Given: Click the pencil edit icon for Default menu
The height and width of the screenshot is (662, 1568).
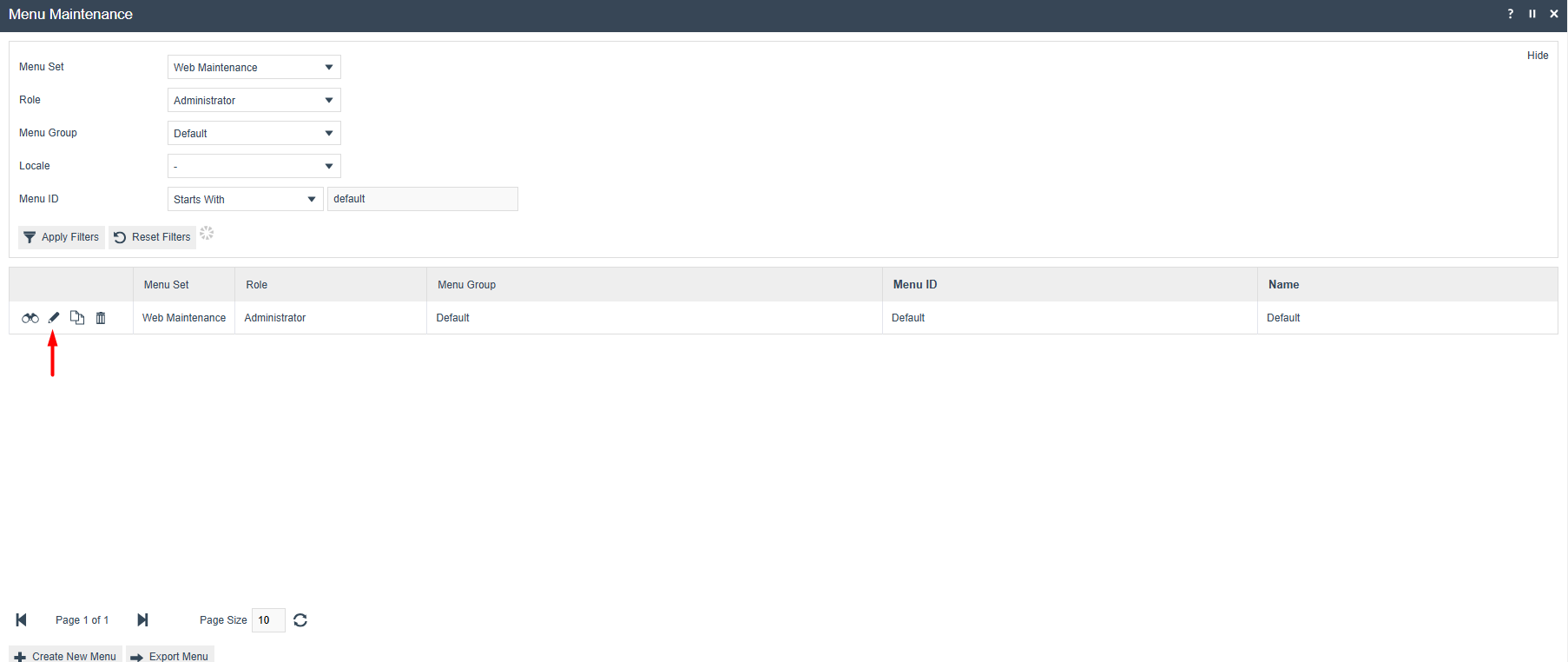Looking at the screenshot, I should [54, 318].
